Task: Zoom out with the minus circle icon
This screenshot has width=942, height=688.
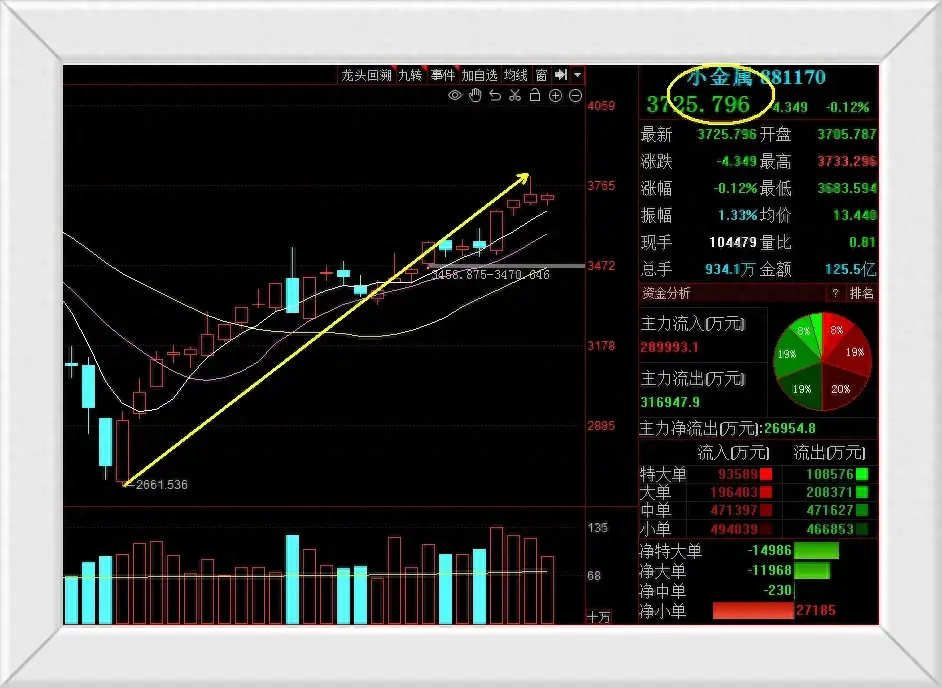Action: pos(575,96)
